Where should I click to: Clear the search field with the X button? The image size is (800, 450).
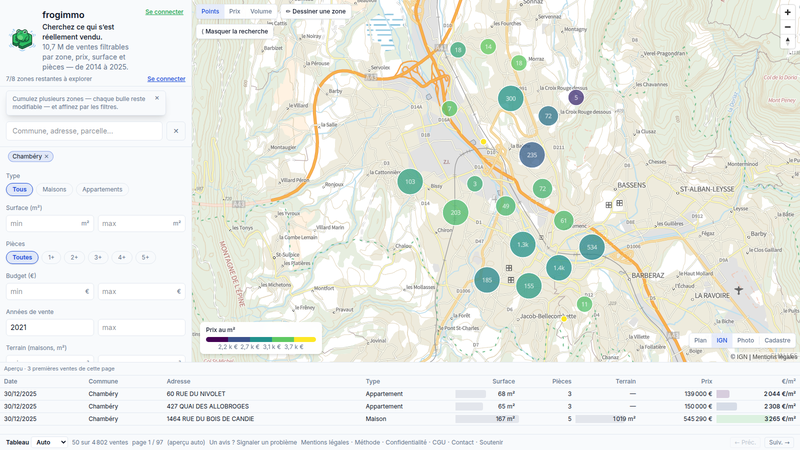coord(176,131)
